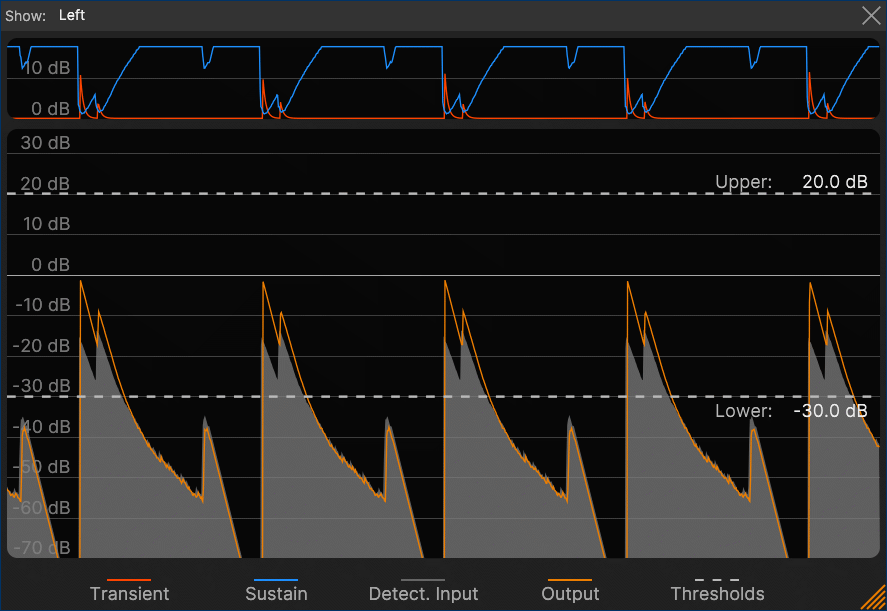887x611 pixels.
Task: Click the red Transient color line
Action: 128,579
